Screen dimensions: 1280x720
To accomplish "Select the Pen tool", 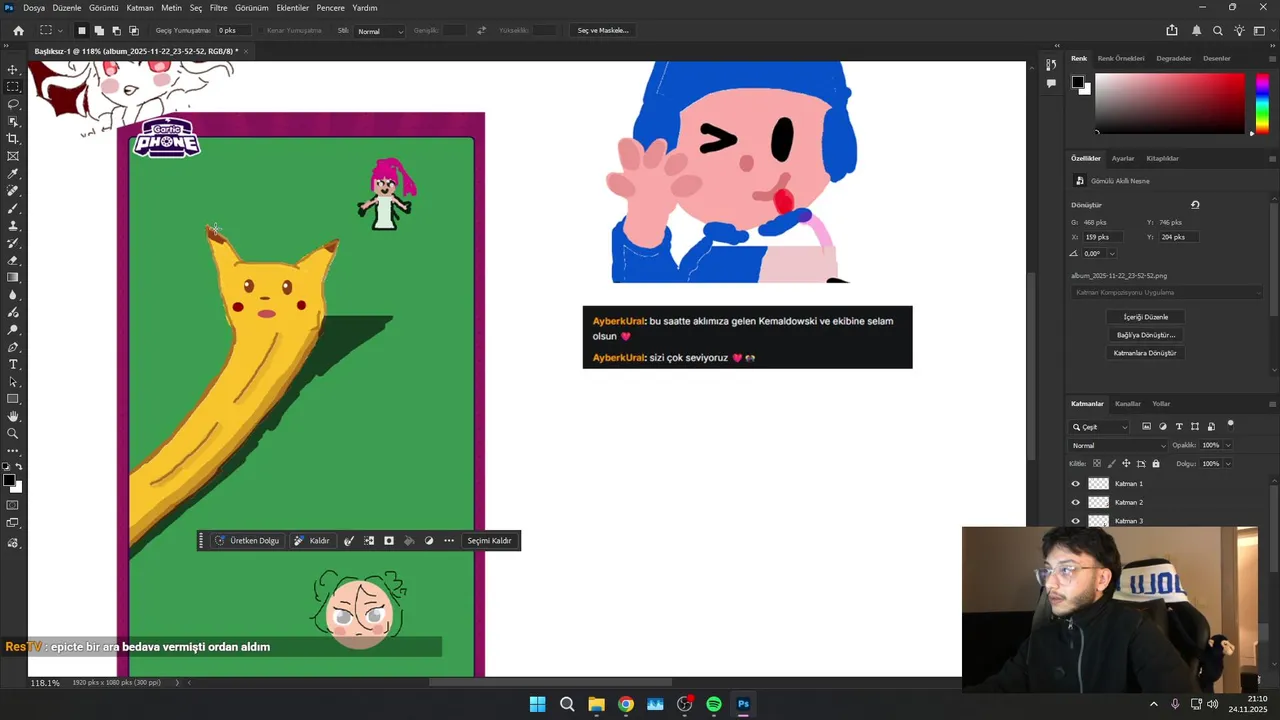I will 13,347.
